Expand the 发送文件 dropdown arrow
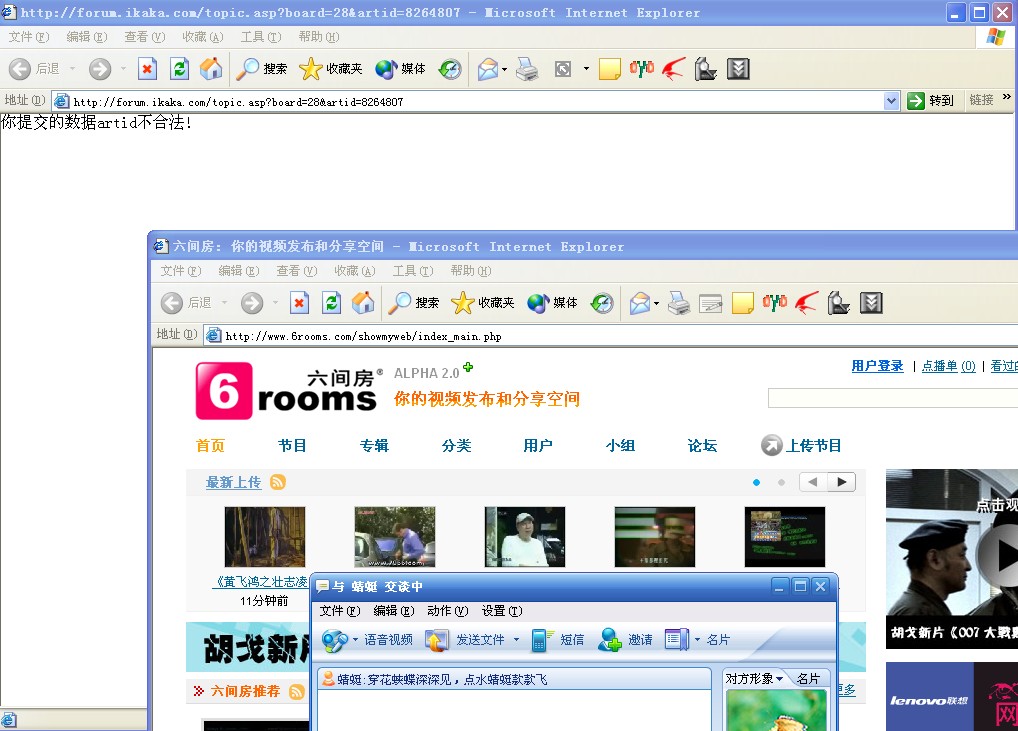 coord(517,640)
